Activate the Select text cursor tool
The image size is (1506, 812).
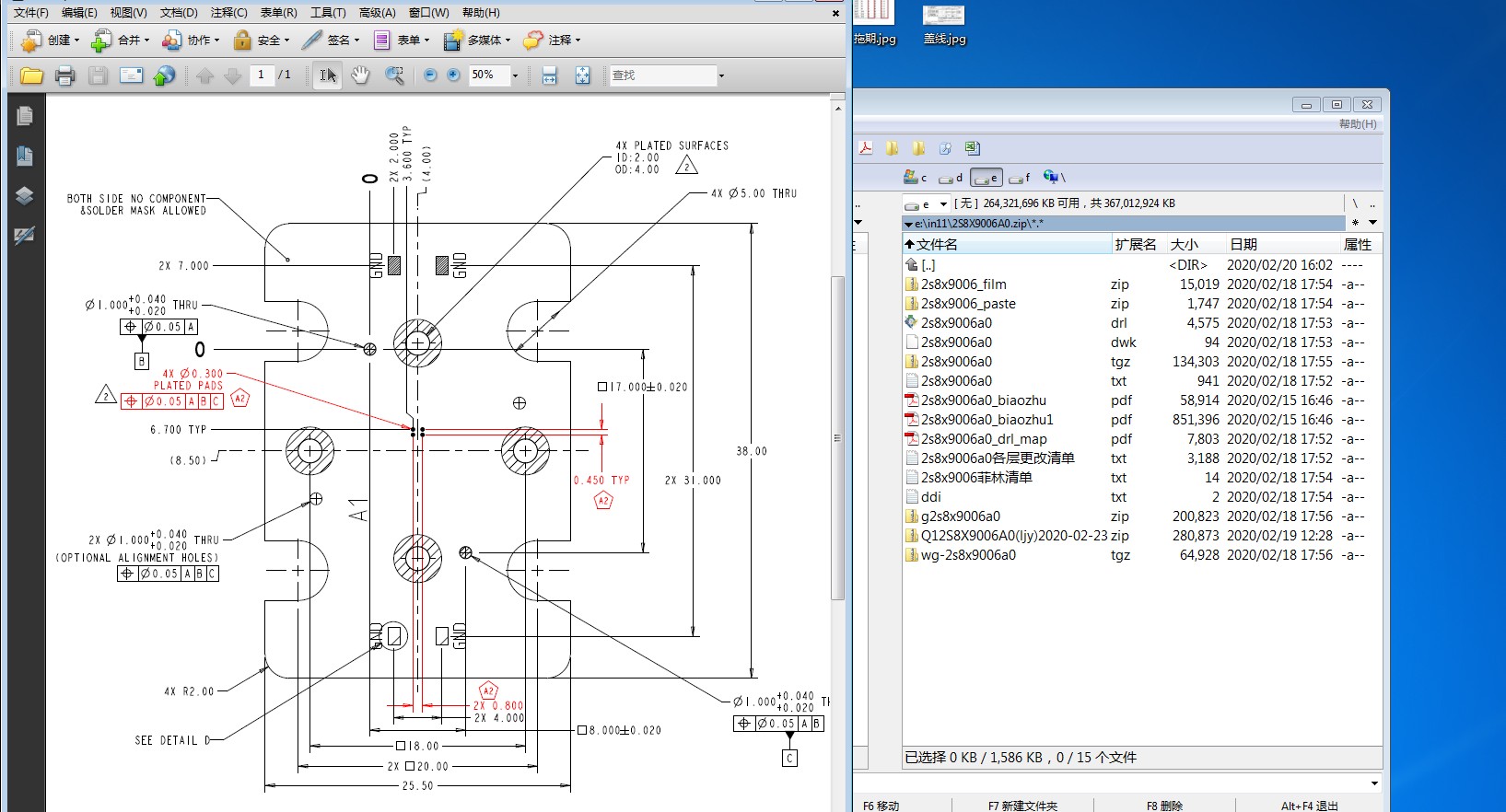327,75
